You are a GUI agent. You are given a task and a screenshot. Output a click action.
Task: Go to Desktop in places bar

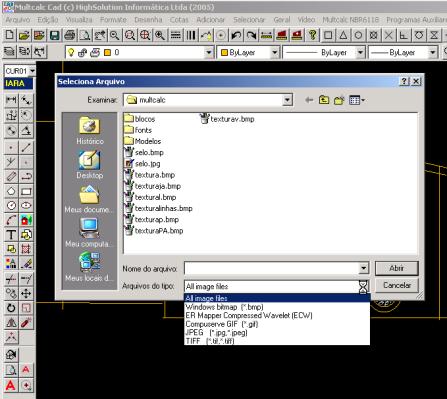tap(90, 165)
